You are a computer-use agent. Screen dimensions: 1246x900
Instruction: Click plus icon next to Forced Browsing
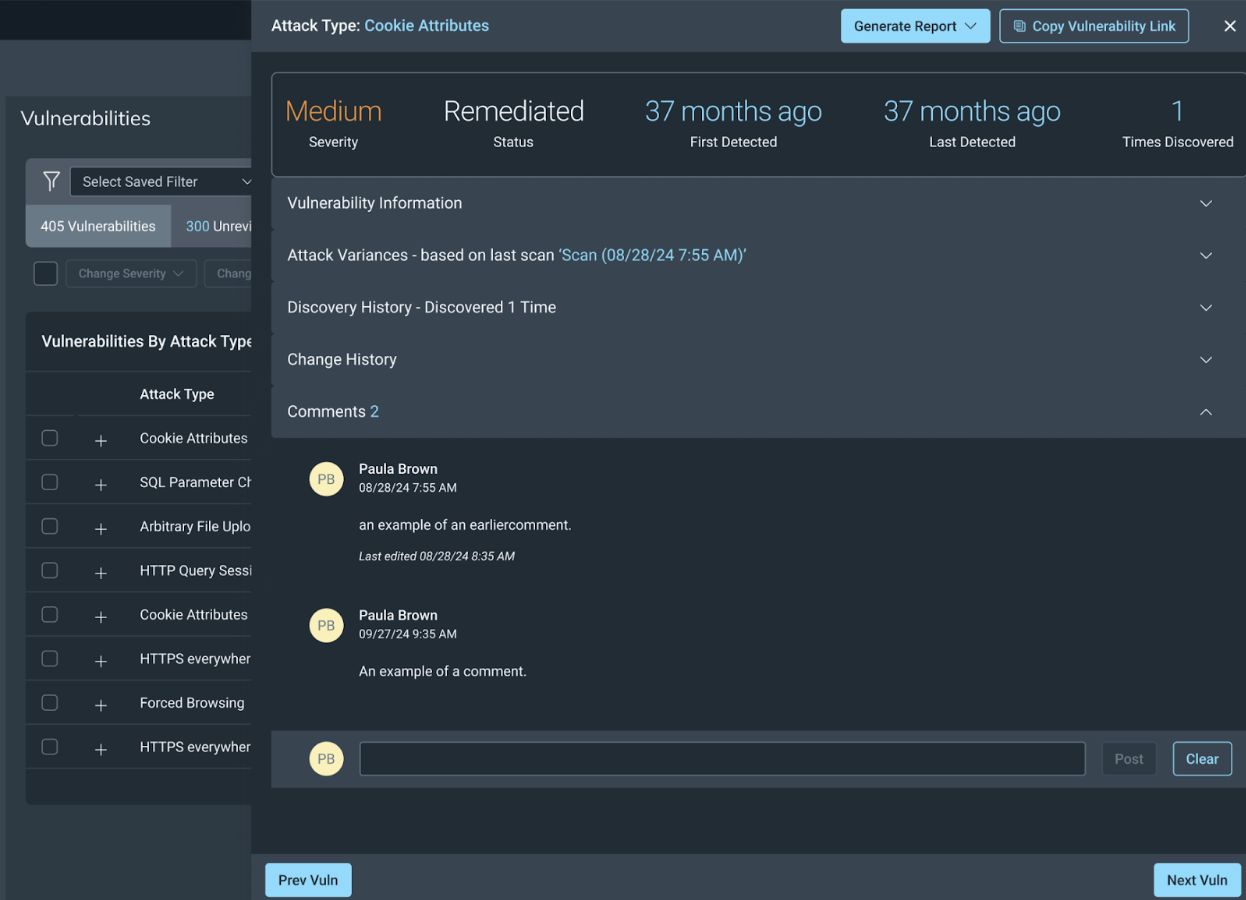pyautogui.click(x=100, y=705)
